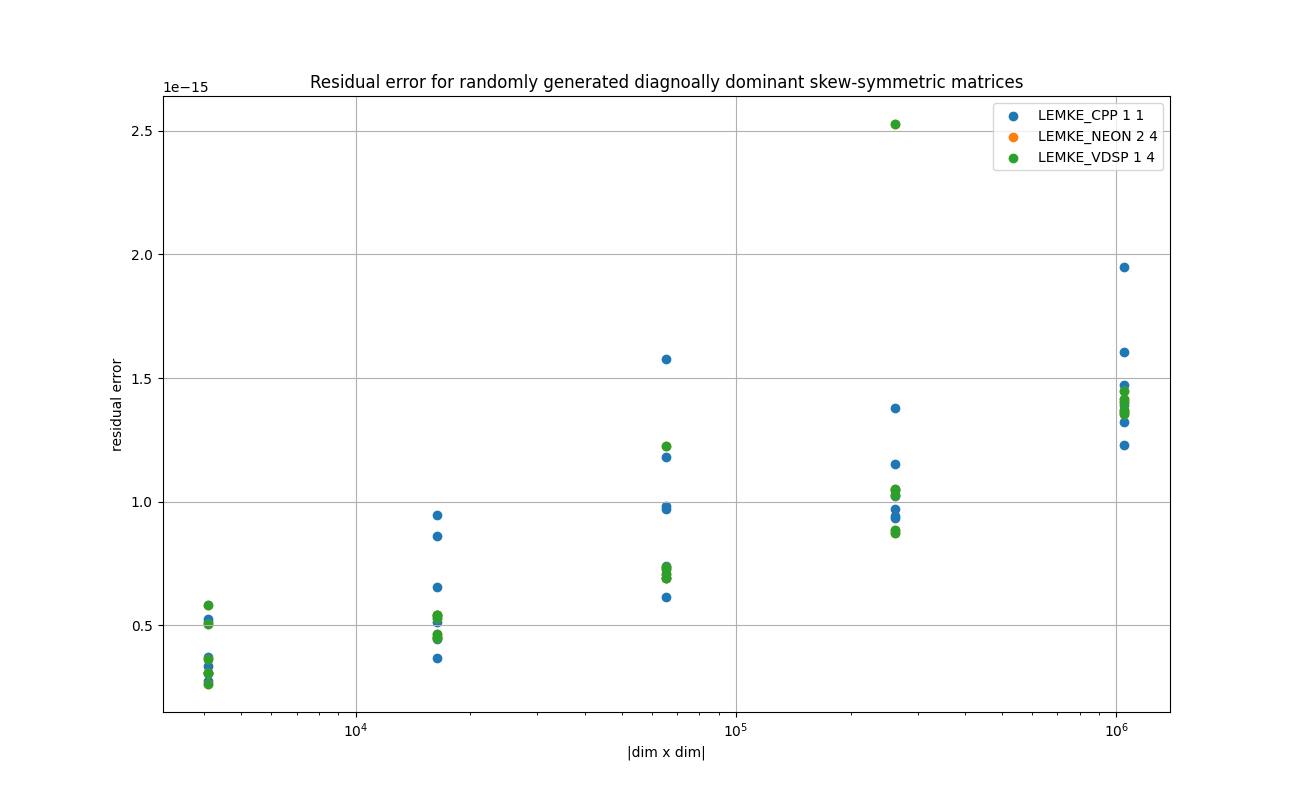
Task: Click the green outlier point near 2.5
Action: coord(895,124)
